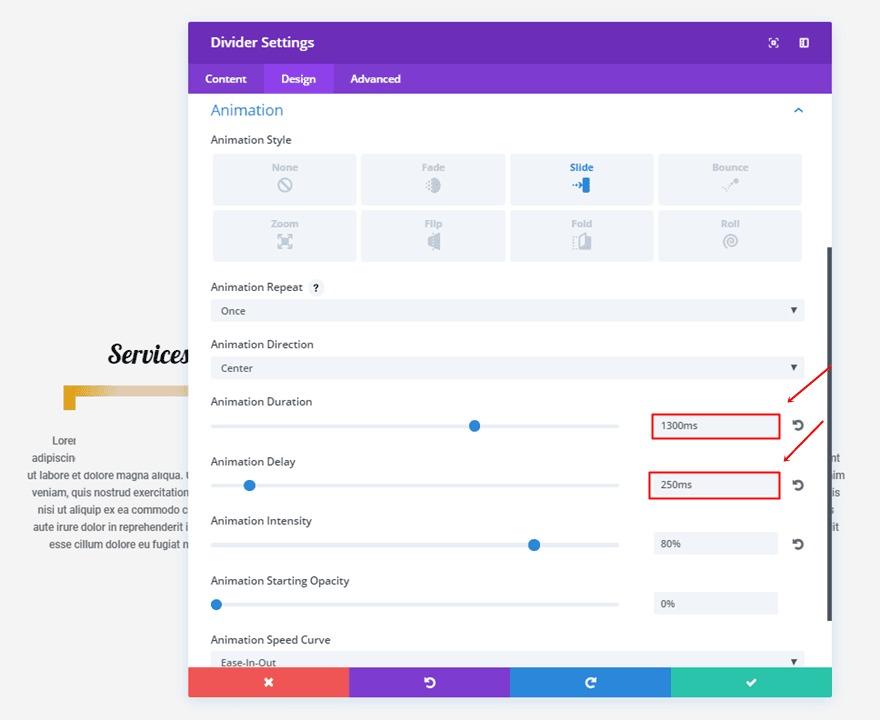Screen dimensions: 880x720
Task: Click the redo button in footer
Action: (x=590, y=682)
